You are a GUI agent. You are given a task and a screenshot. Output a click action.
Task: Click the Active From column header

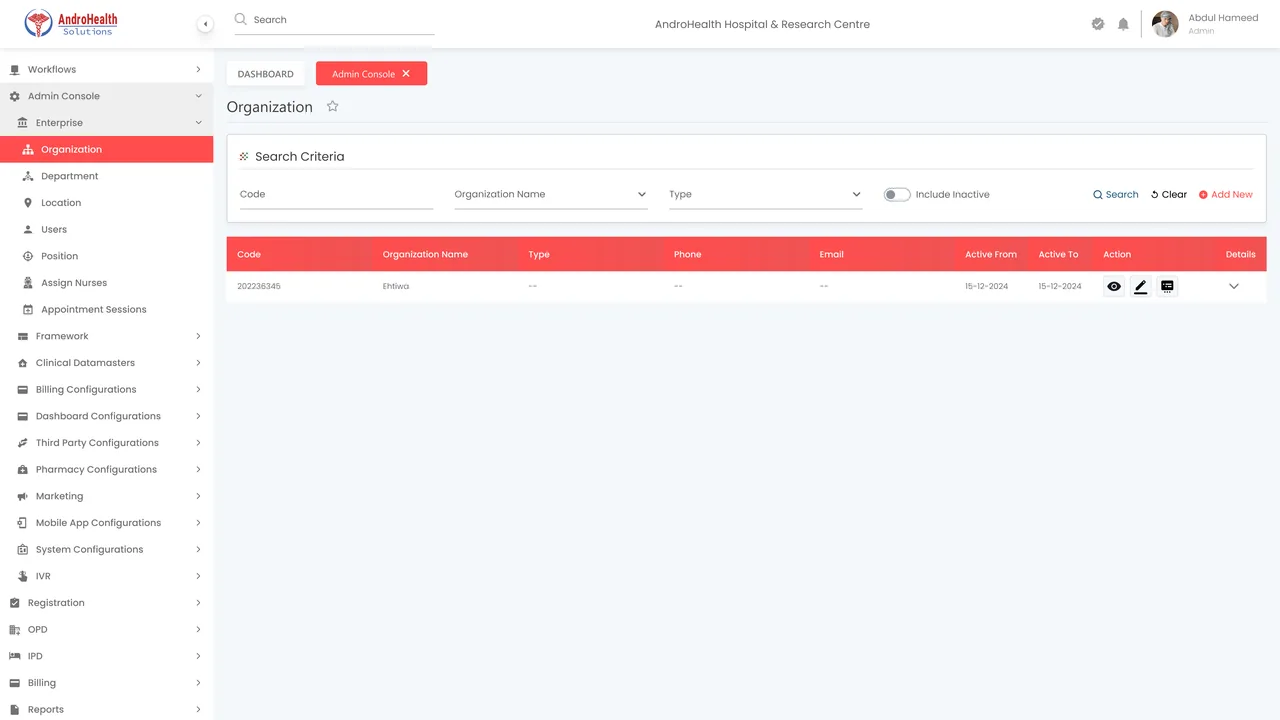(x=991, y=254)
